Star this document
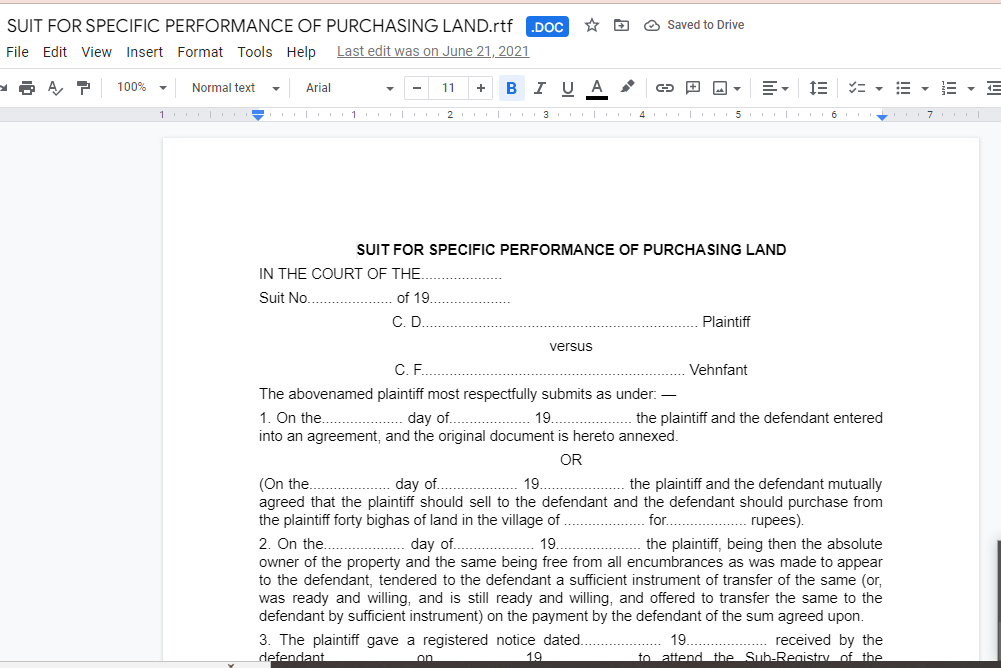Screen dimensions: 1001x668 click(592, 25)
